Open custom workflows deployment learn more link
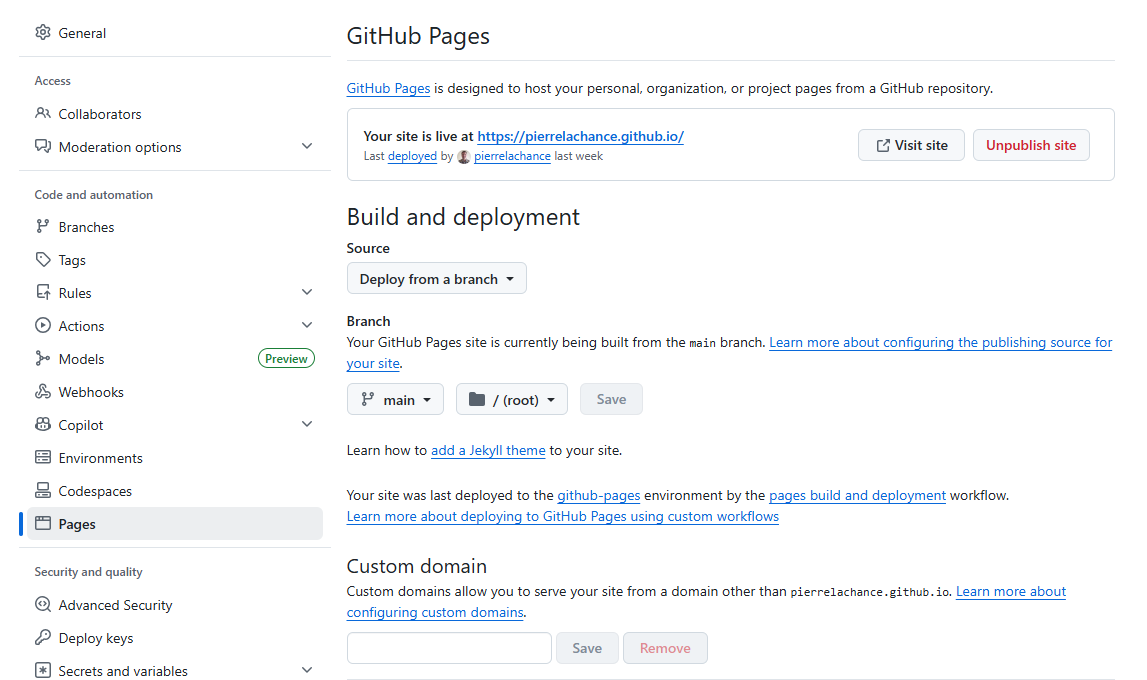Viewport: 1147px width, 680px height. (563, 516)
